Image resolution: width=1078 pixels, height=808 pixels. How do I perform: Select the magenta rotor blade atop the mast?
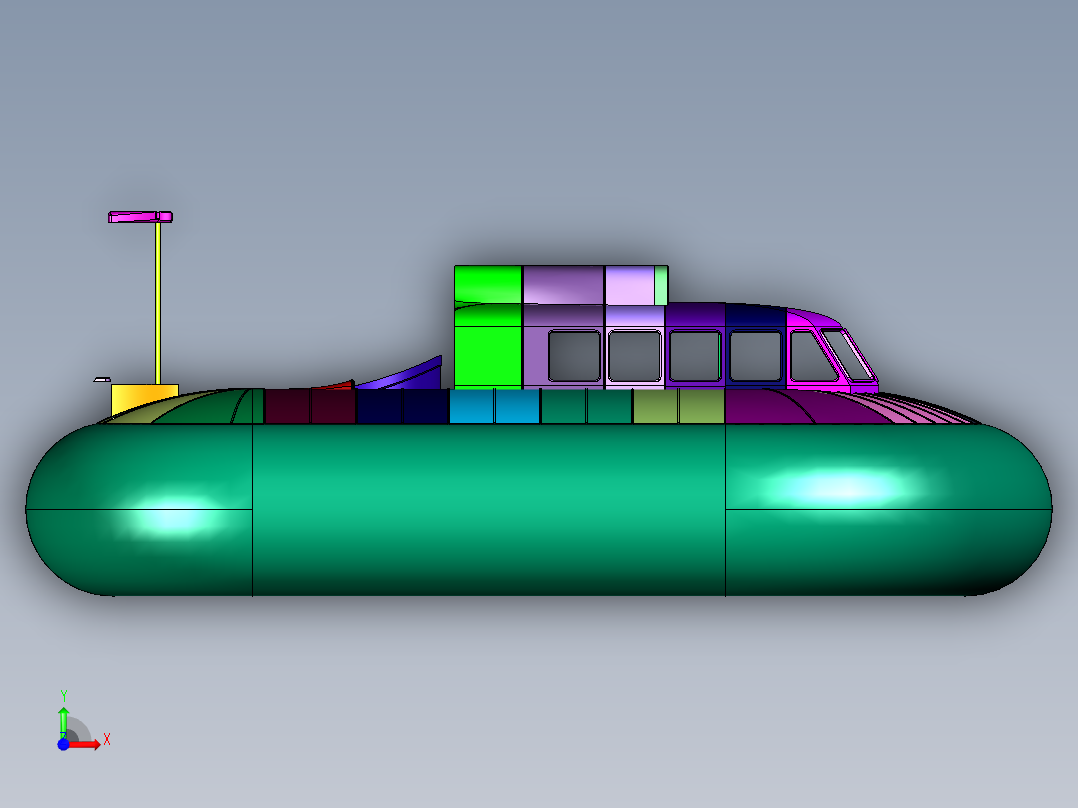click(x=140, y=217)
